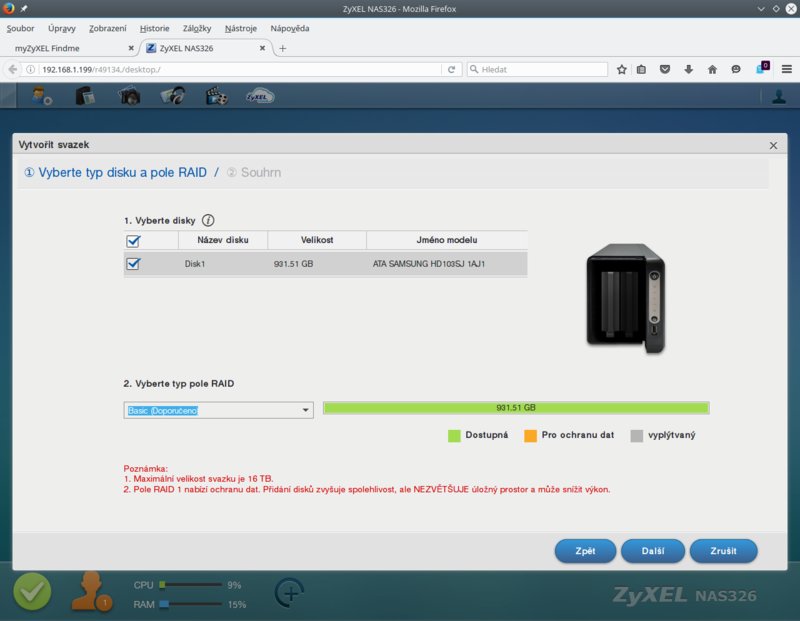Click the Firefox logo in the title bar
The width and height of the screenshot is (800, 621).
tap(8, 8)
